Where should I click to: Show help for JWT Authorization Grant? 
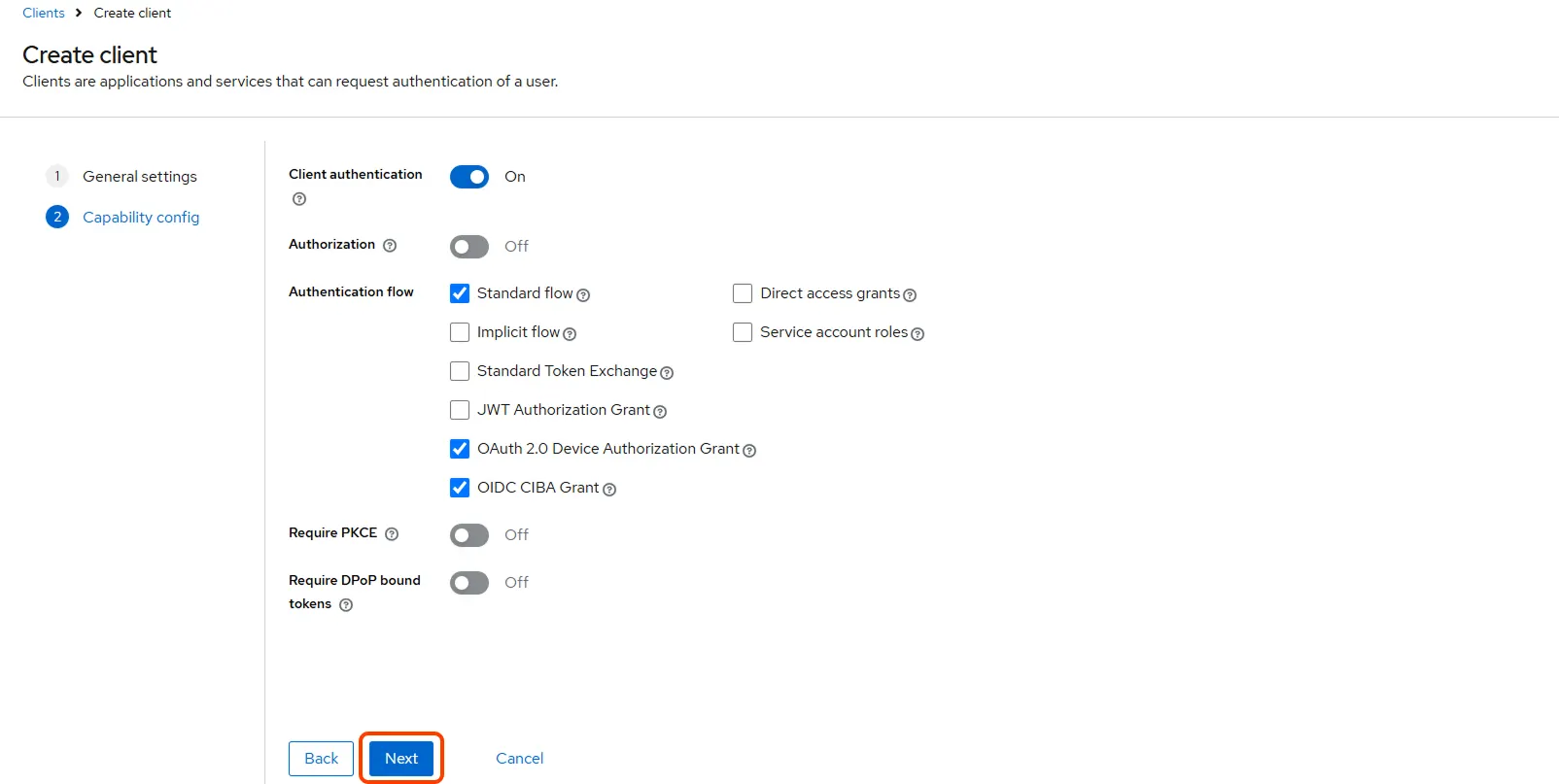click(x=660, y=412)
